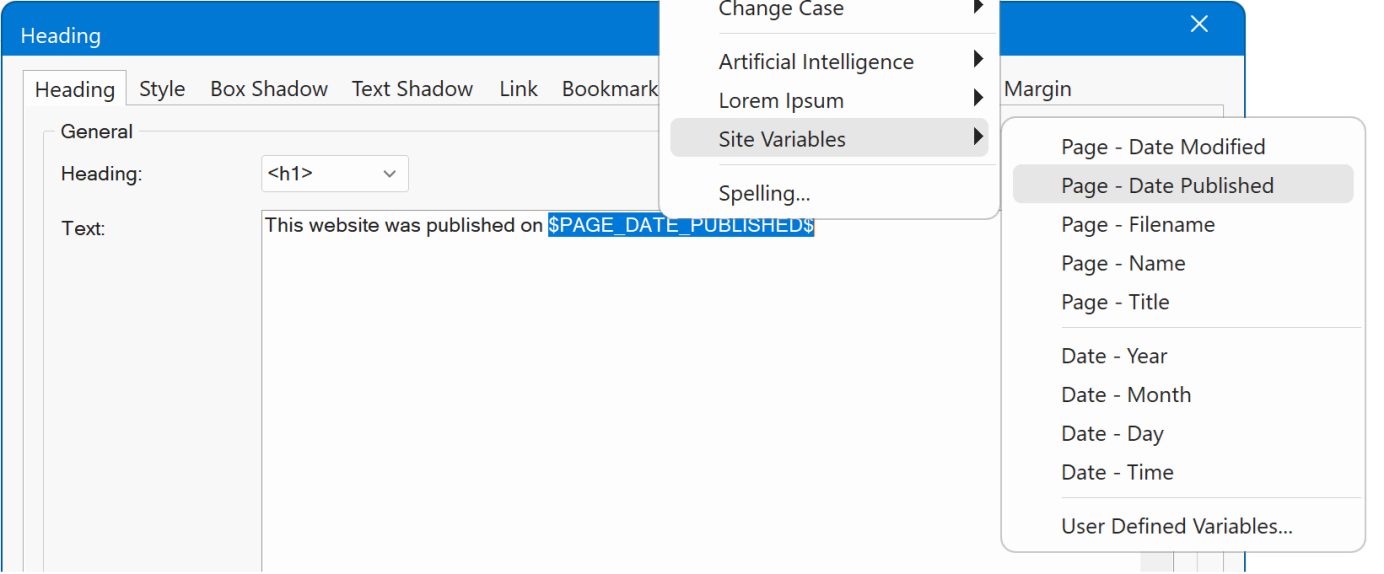
Task: Select Date - Time variable
Action: tap(1117, 472)
